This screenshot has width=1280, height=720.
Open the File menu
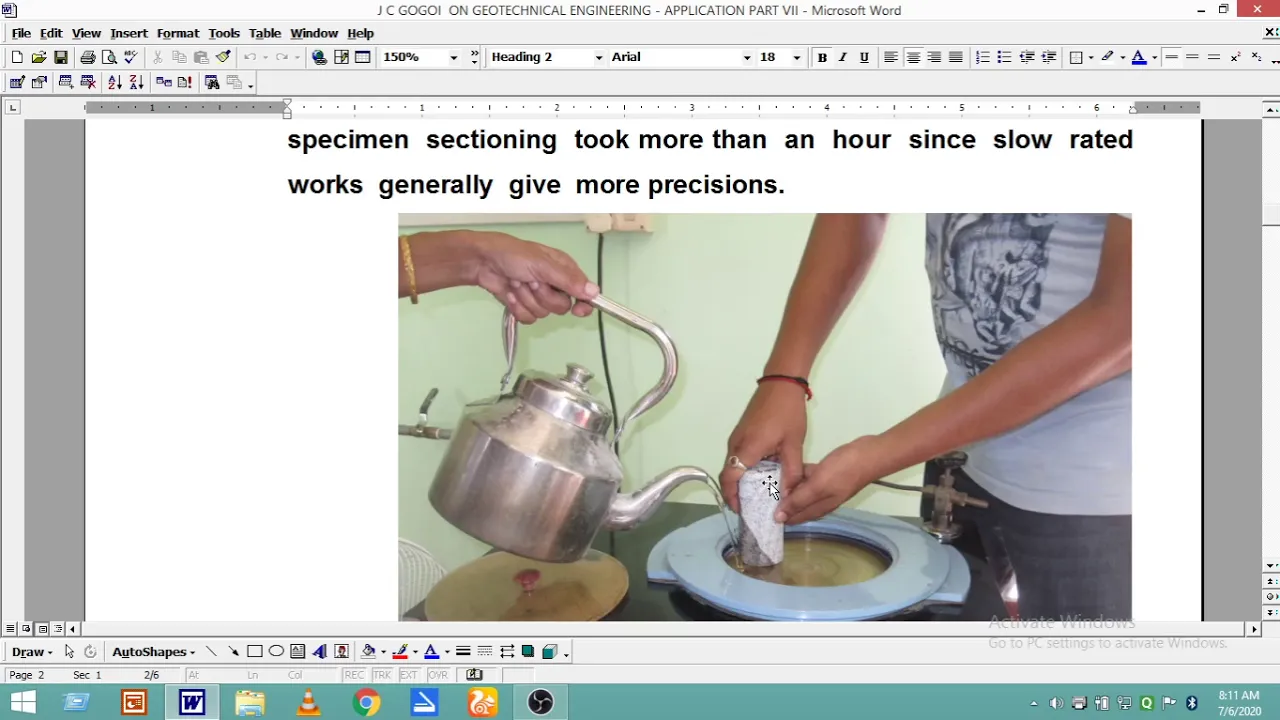(x=21, y=33)
